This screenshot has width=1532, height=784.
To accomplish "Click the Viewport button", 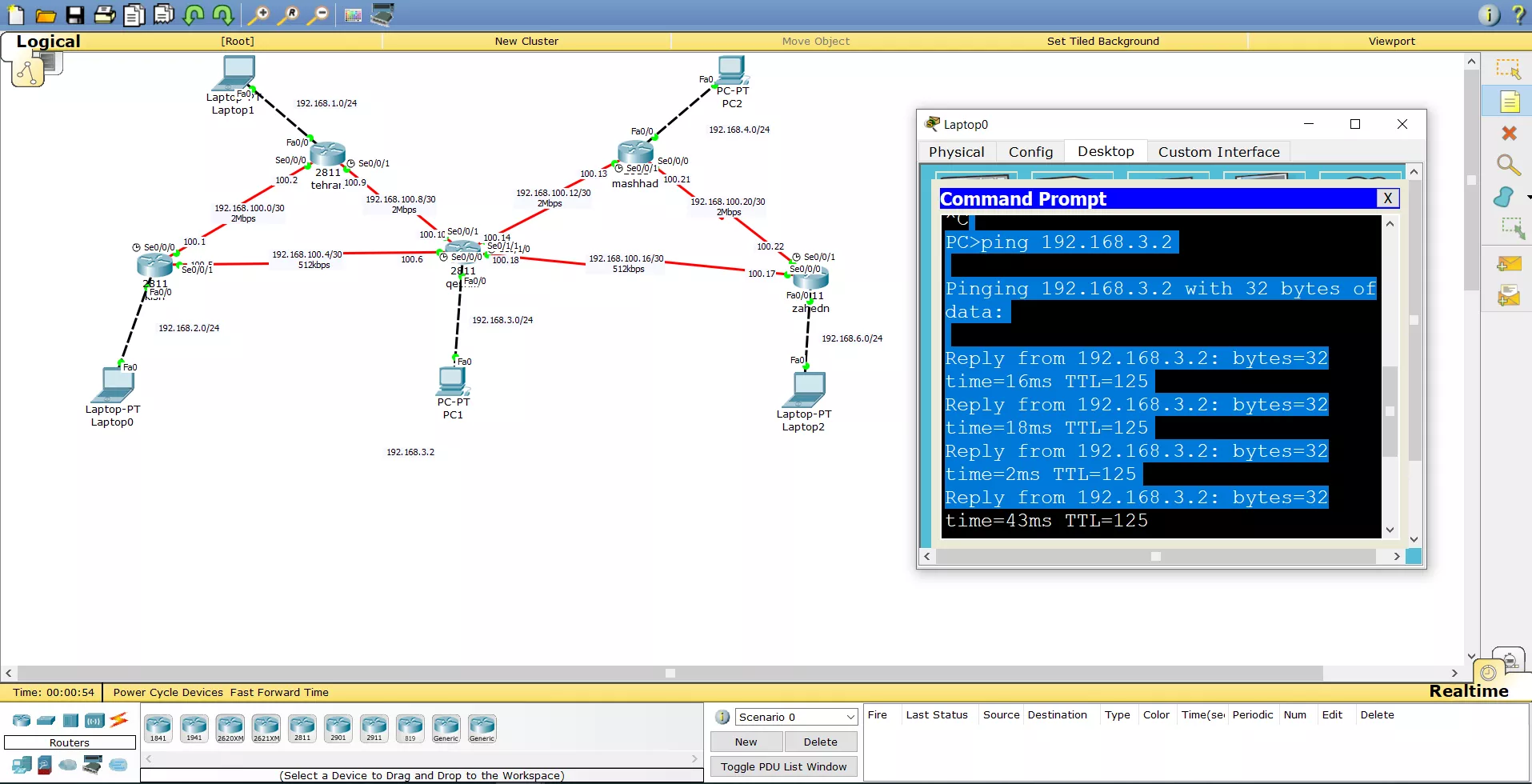I will (x=1391, y=41).
